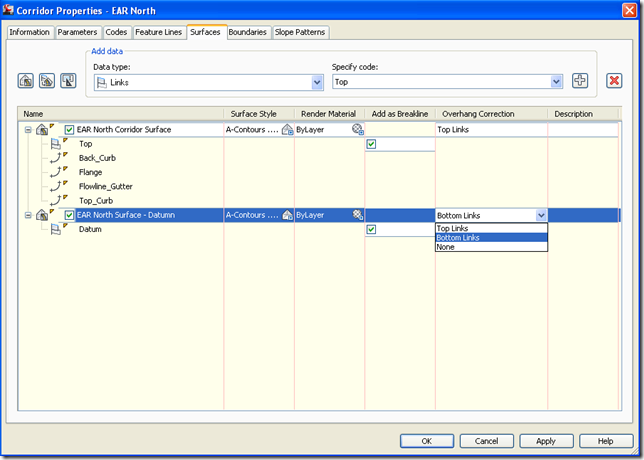The height and width of the screenshot is (460, 644).
Task: Select the Flange feature line row
Action: pos(90,172)
